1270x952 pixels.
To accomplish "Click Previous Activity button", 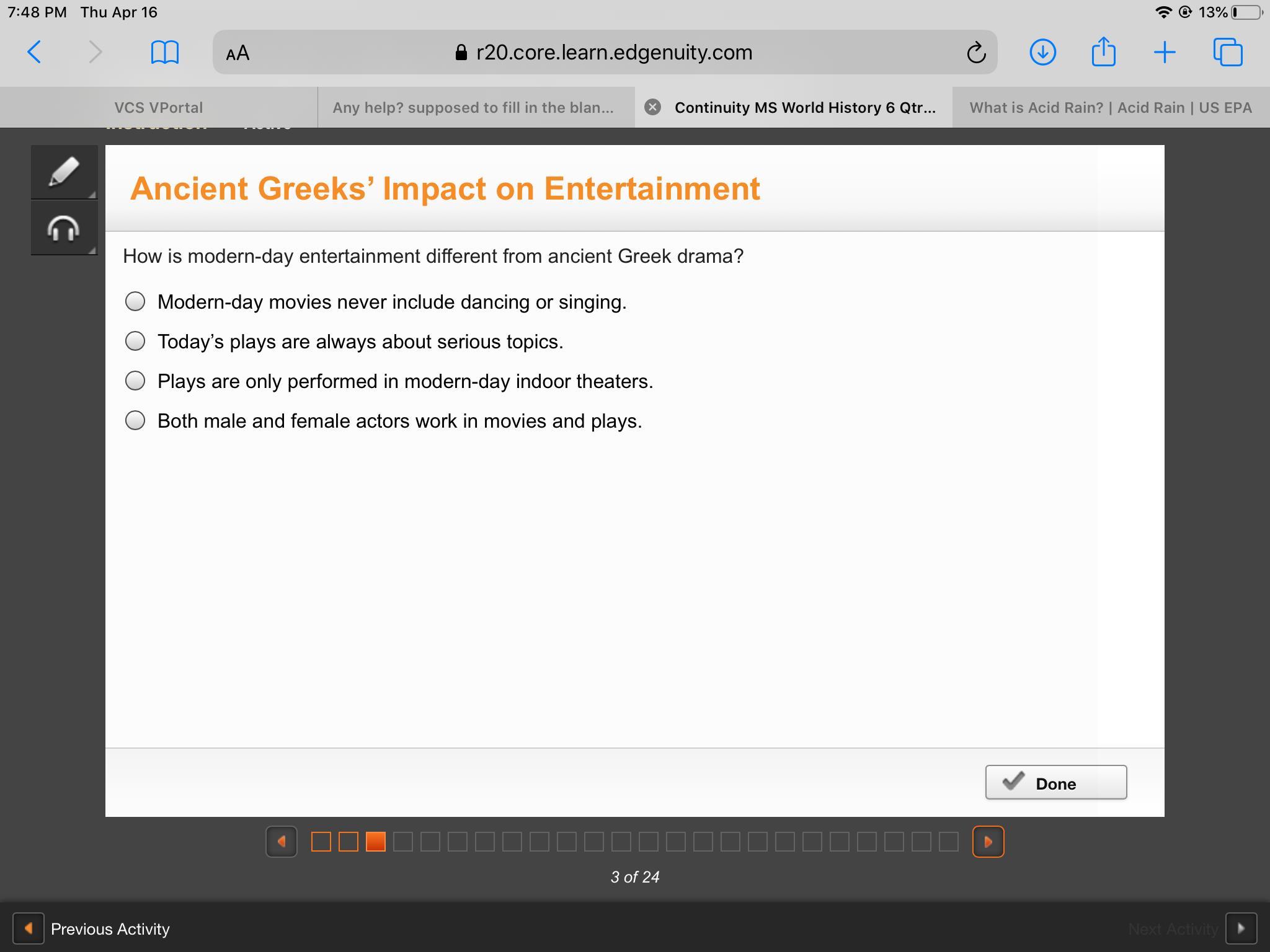I will (x=92, y=928).
